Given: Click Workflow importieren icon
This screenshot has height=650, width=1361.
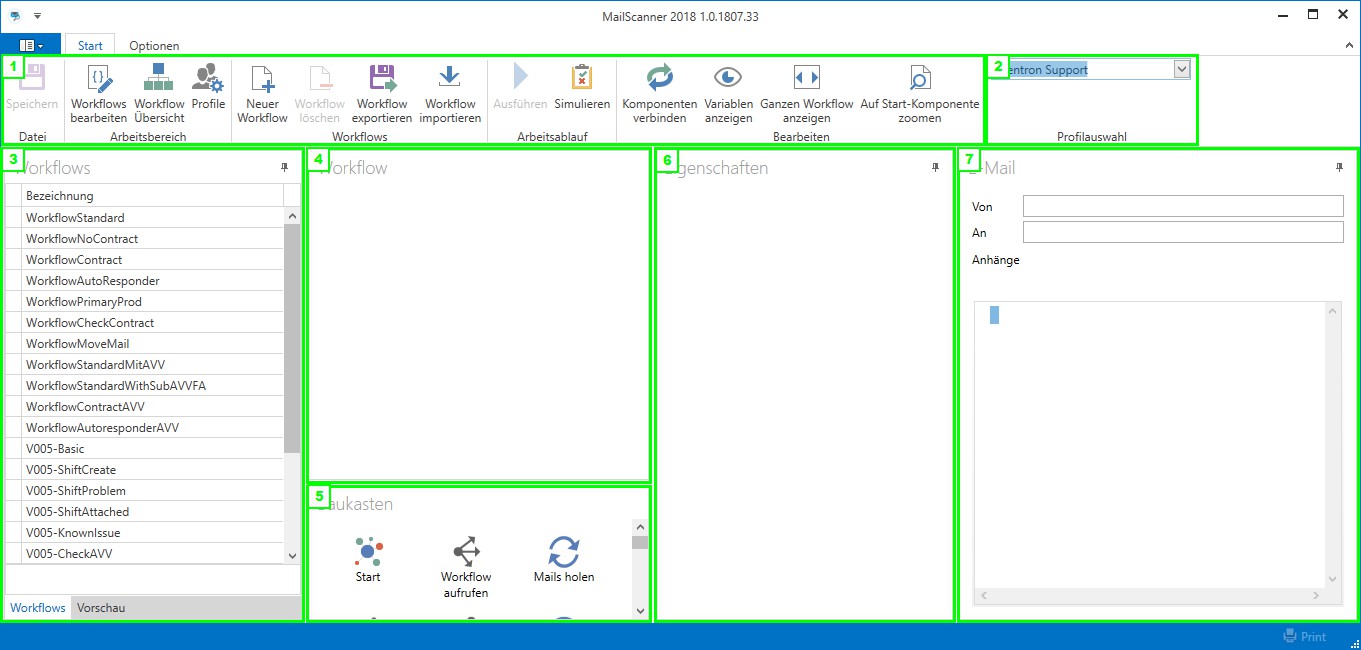Looking at the screenshot, I should click(x=450, y=78).
